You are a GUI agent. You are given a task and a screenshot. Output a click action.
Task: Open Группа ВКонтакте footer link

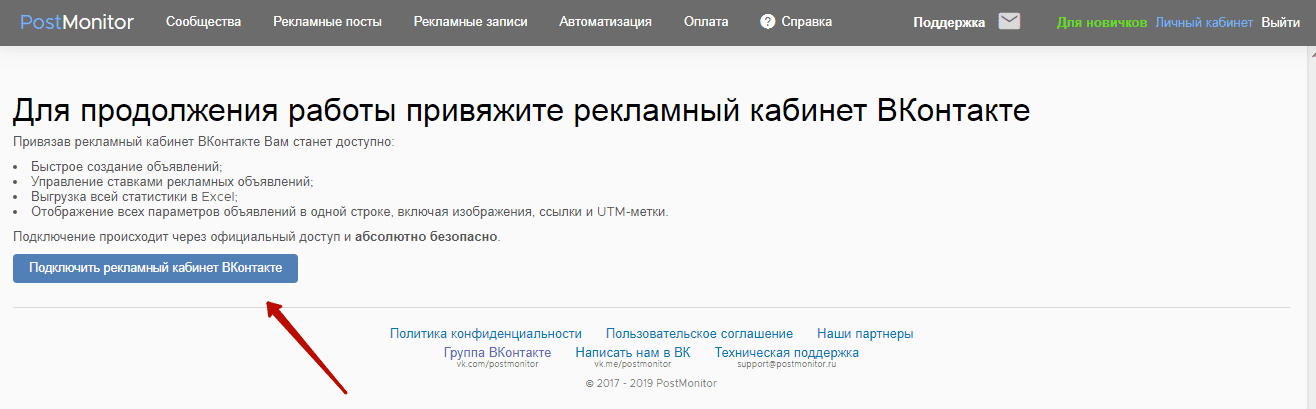[x=497, y=353]
